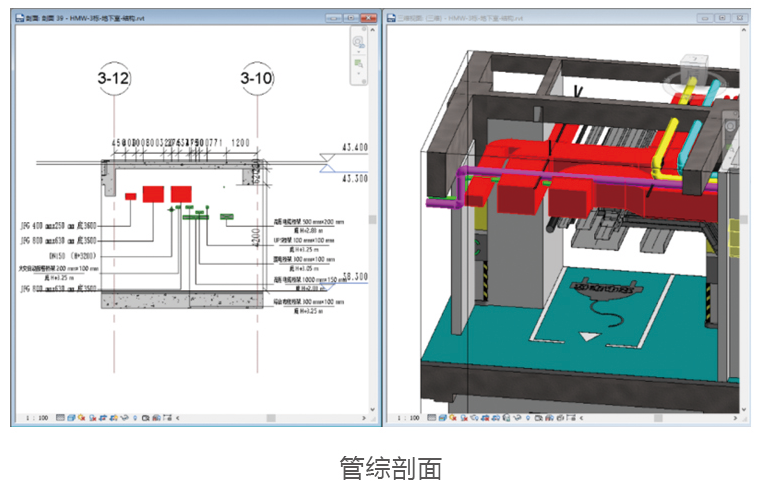Open the 2D steering wheel navigation tool
Viewport: 762px width, 492px height.
point(358,42)
